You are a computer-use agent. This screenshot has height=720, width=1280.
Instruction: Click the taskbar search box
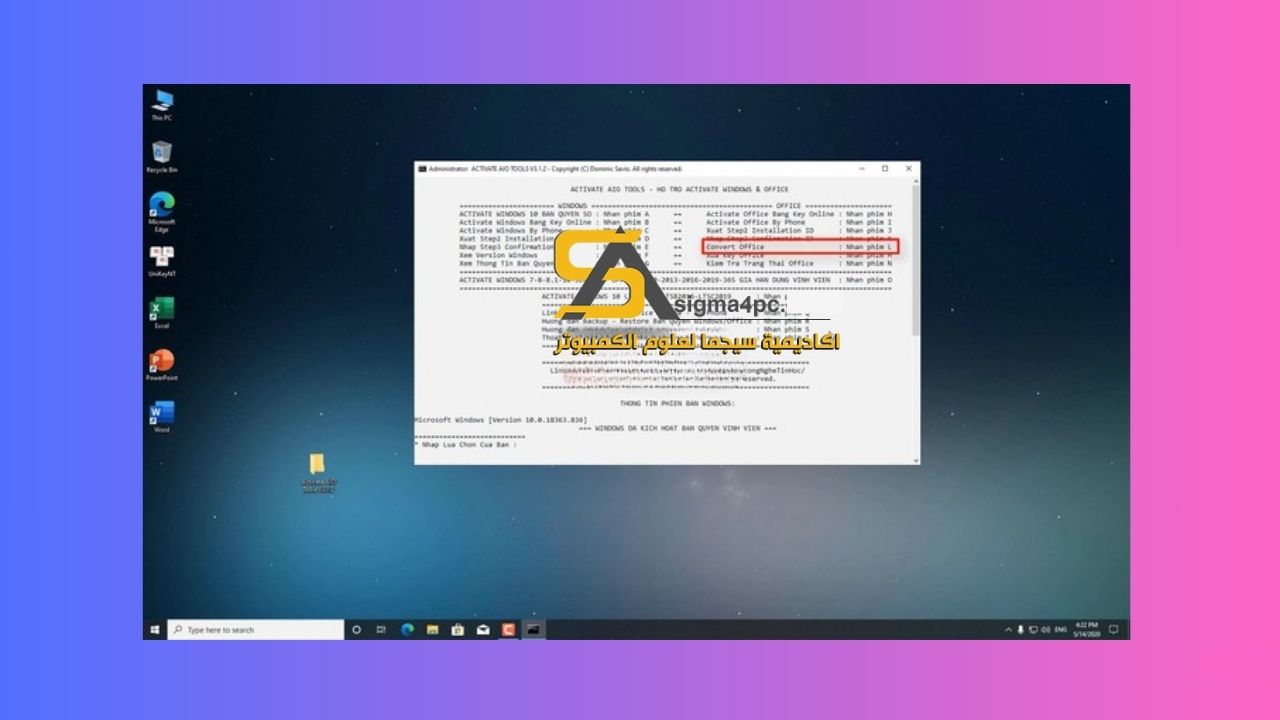(x=256, y=630)
